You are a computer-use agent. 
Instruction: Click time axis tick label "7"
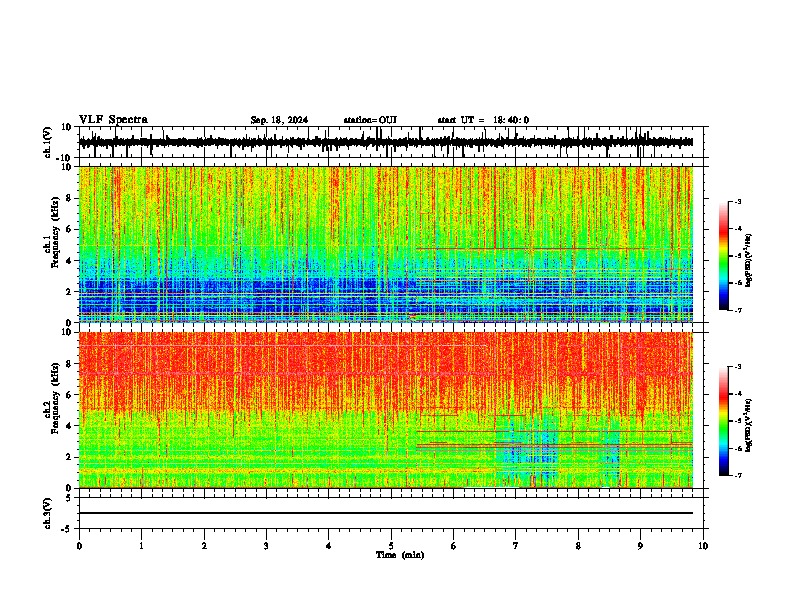point(516,546)
